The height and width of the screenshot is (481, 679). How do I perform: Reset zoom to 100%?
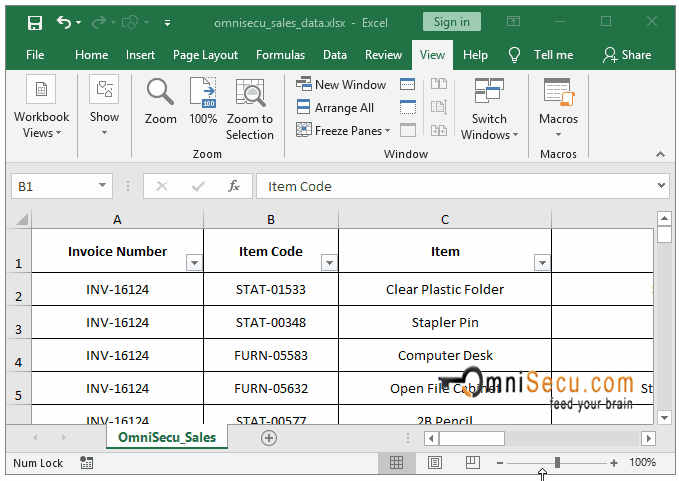click(x=203, y=101)
